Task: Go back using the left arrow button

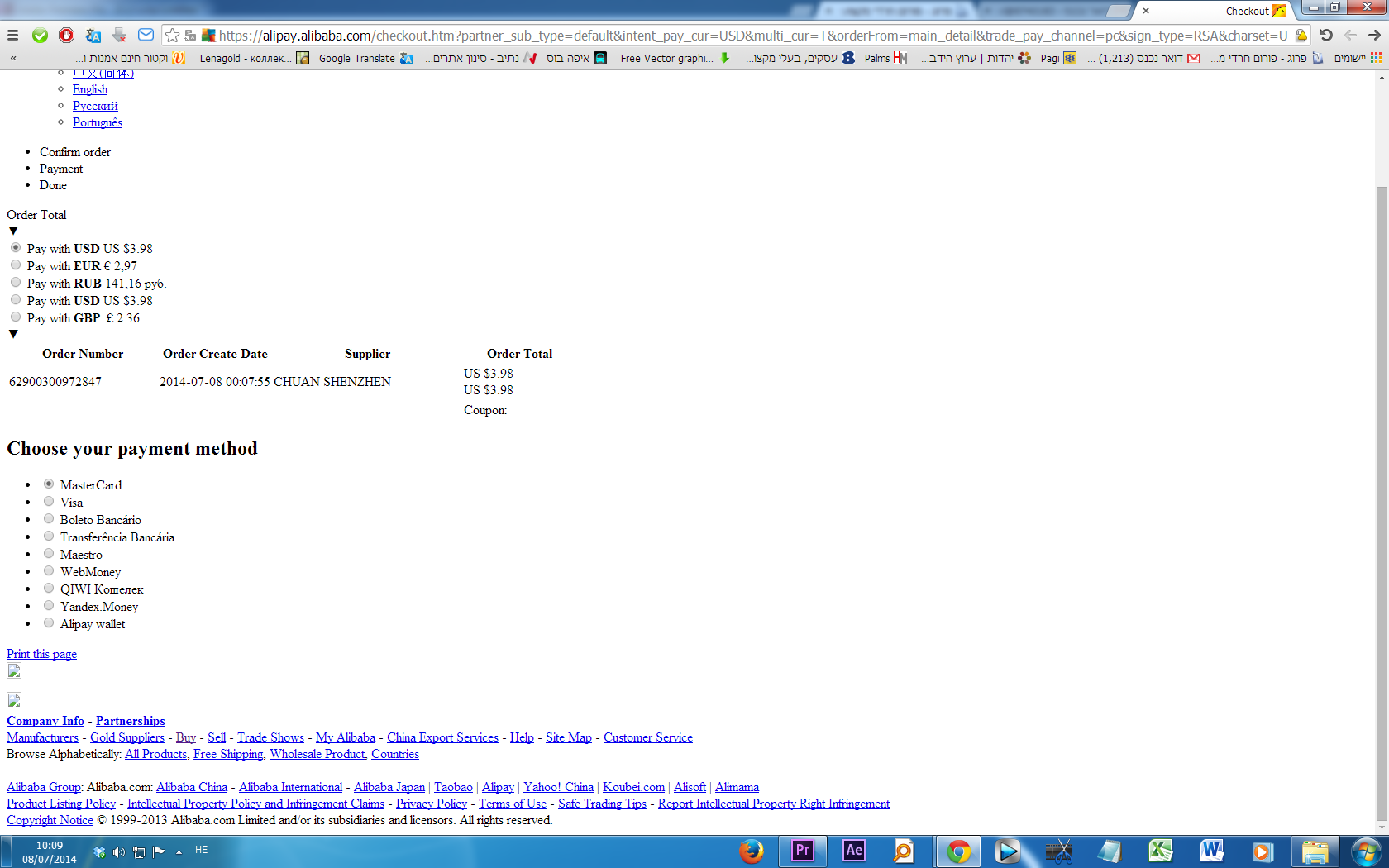Action: pyautogui.click(x=1350, y=36)
